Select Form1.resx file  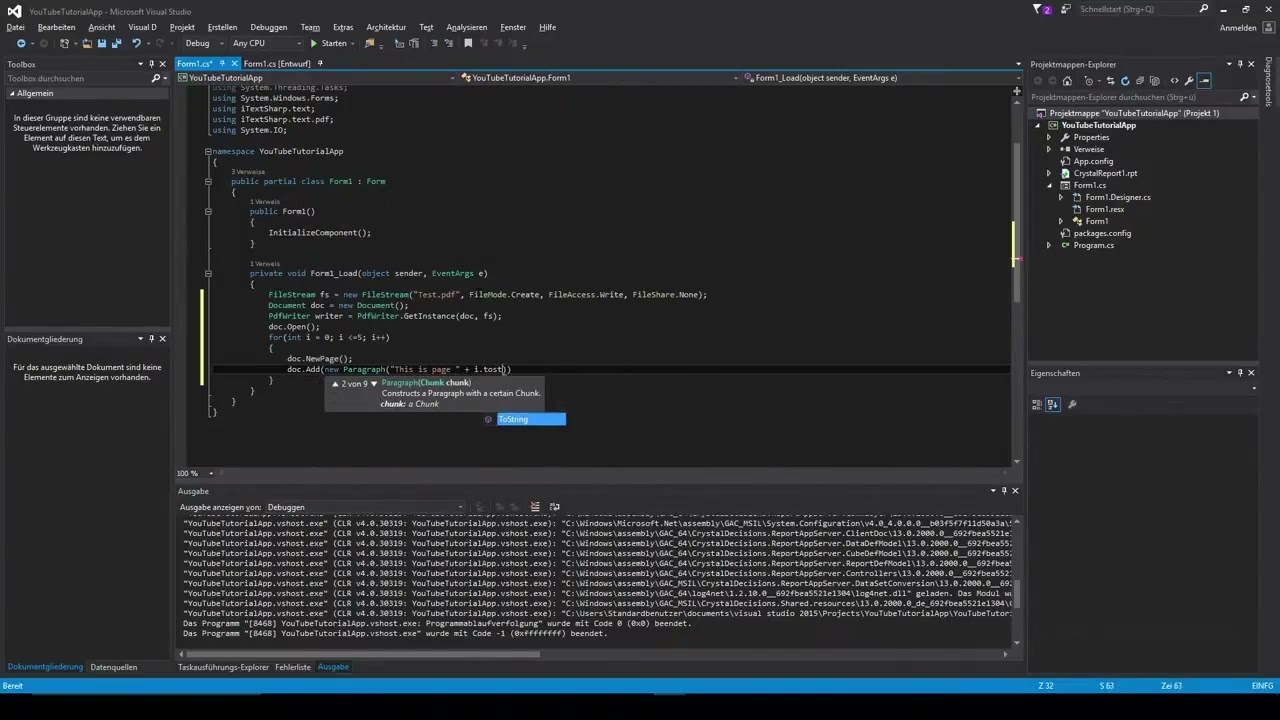pyautogui.click(x=1105, y=209)
